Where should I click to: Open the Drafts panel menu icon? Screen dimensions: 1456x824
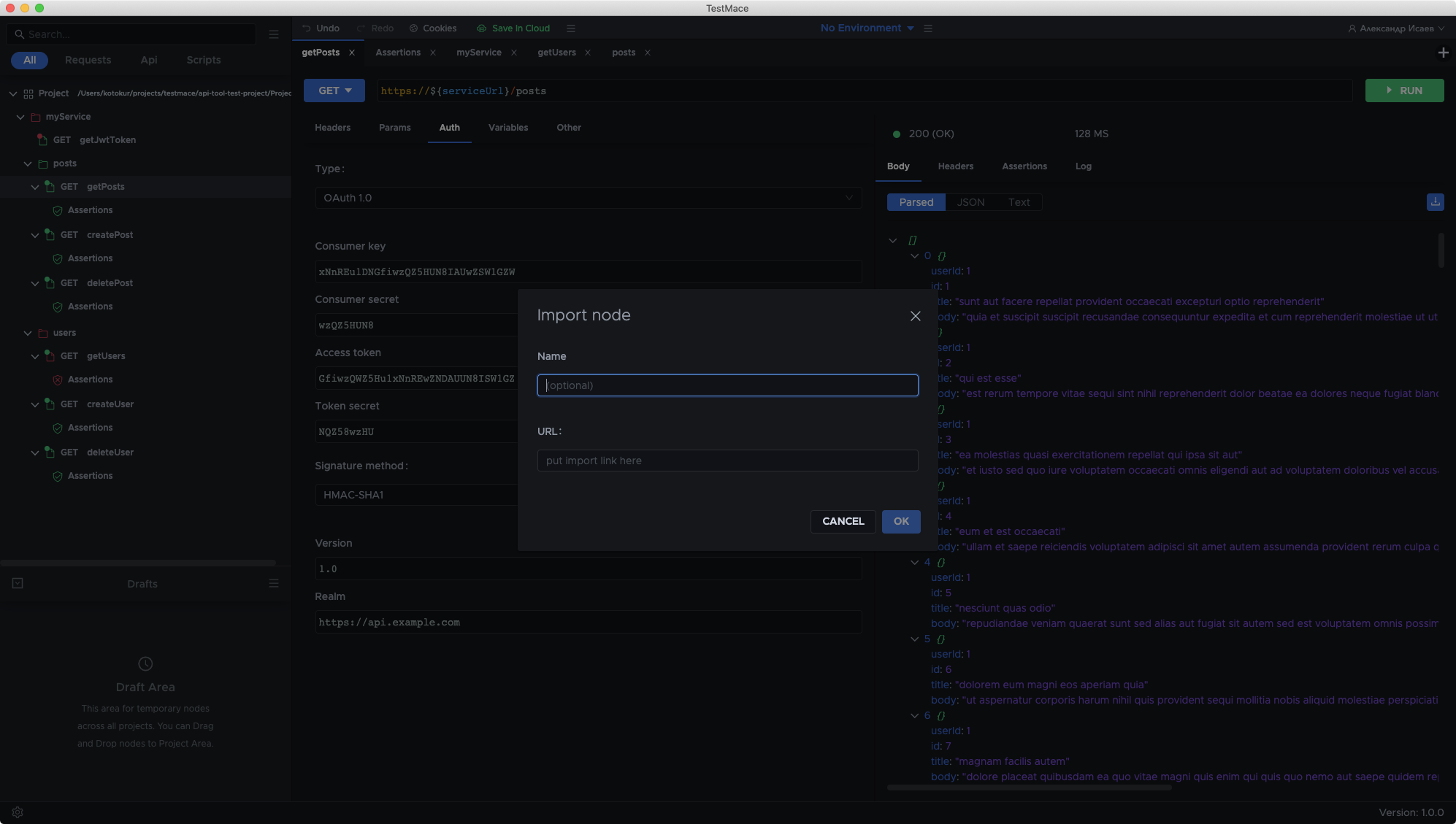click(274, 583)
